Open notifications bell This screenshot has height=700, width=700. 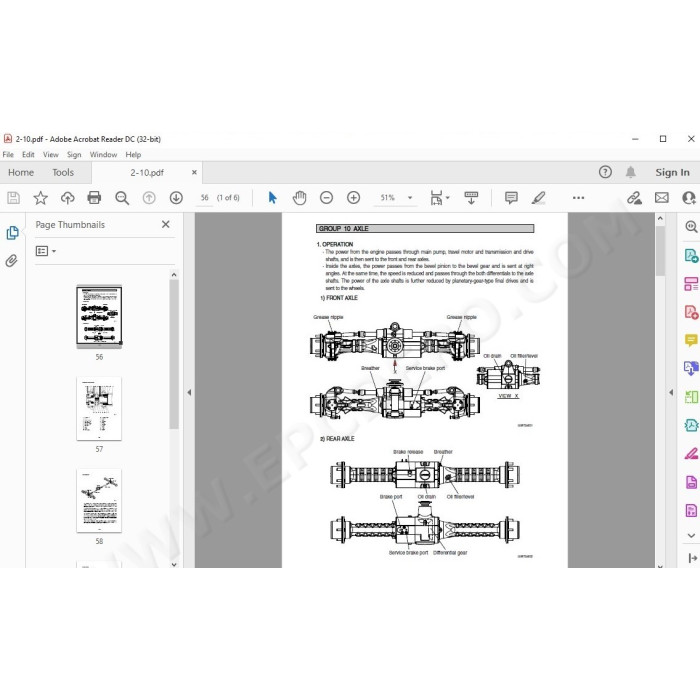tap(630, 172)
